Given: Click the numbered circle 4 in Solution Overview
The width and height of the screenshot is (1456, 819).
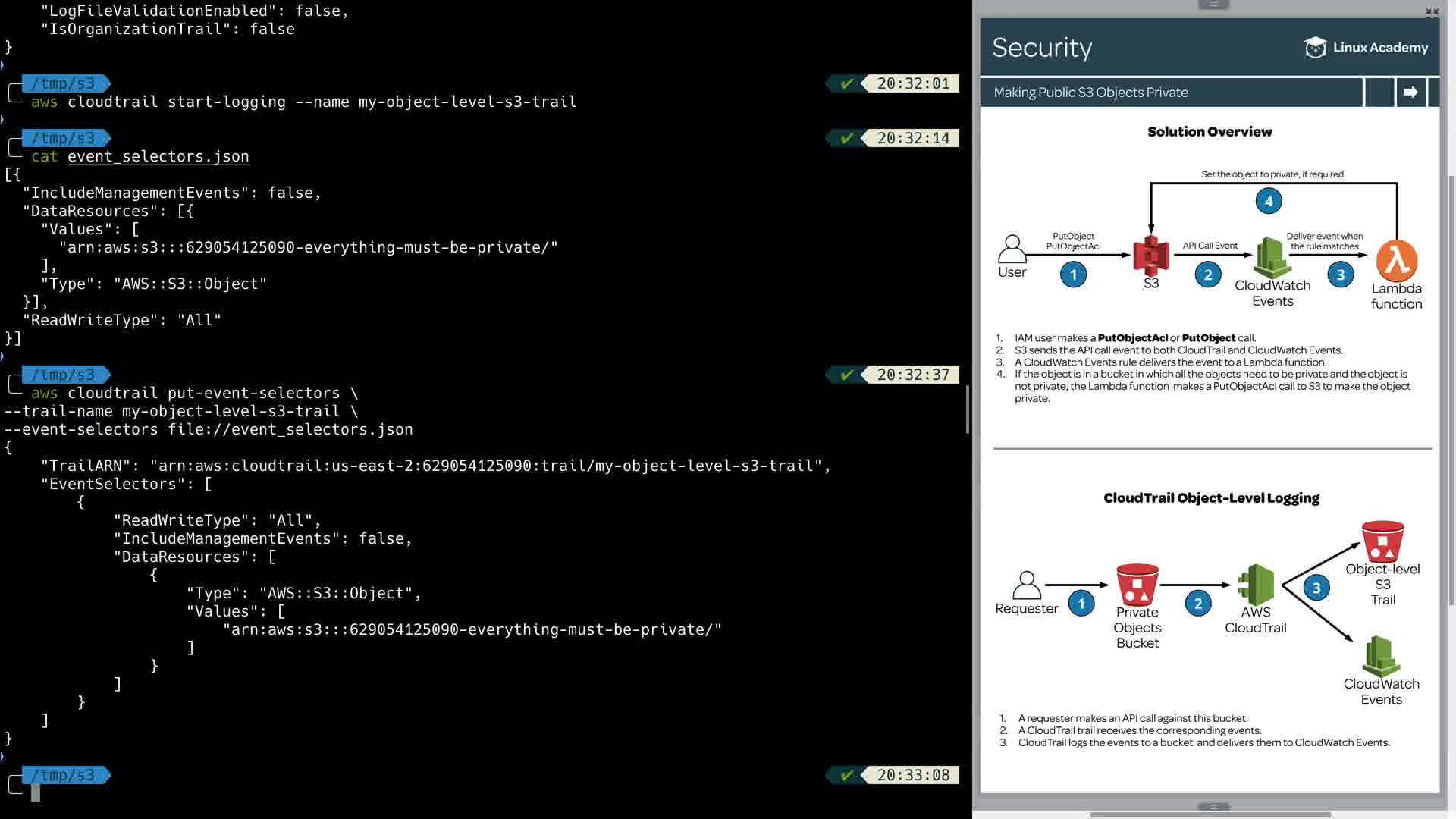Looking at the screenshot, I should coord(1269,201).
